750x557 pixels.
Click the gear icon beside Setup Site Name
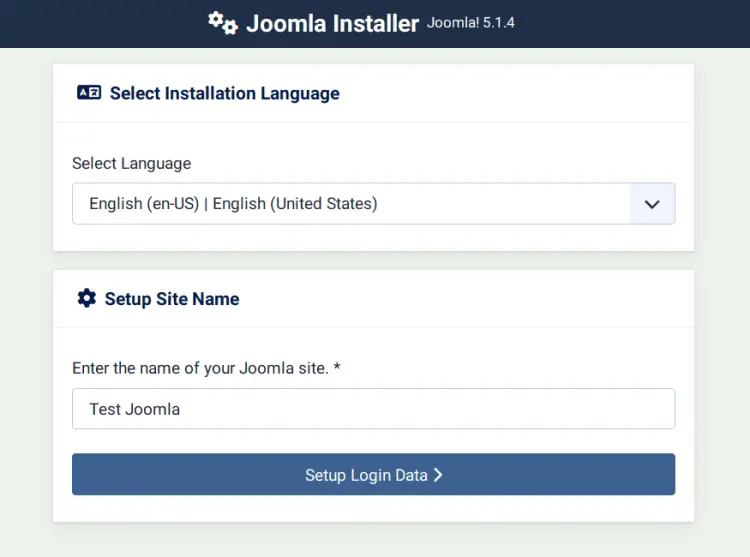[x=87, y=298]
